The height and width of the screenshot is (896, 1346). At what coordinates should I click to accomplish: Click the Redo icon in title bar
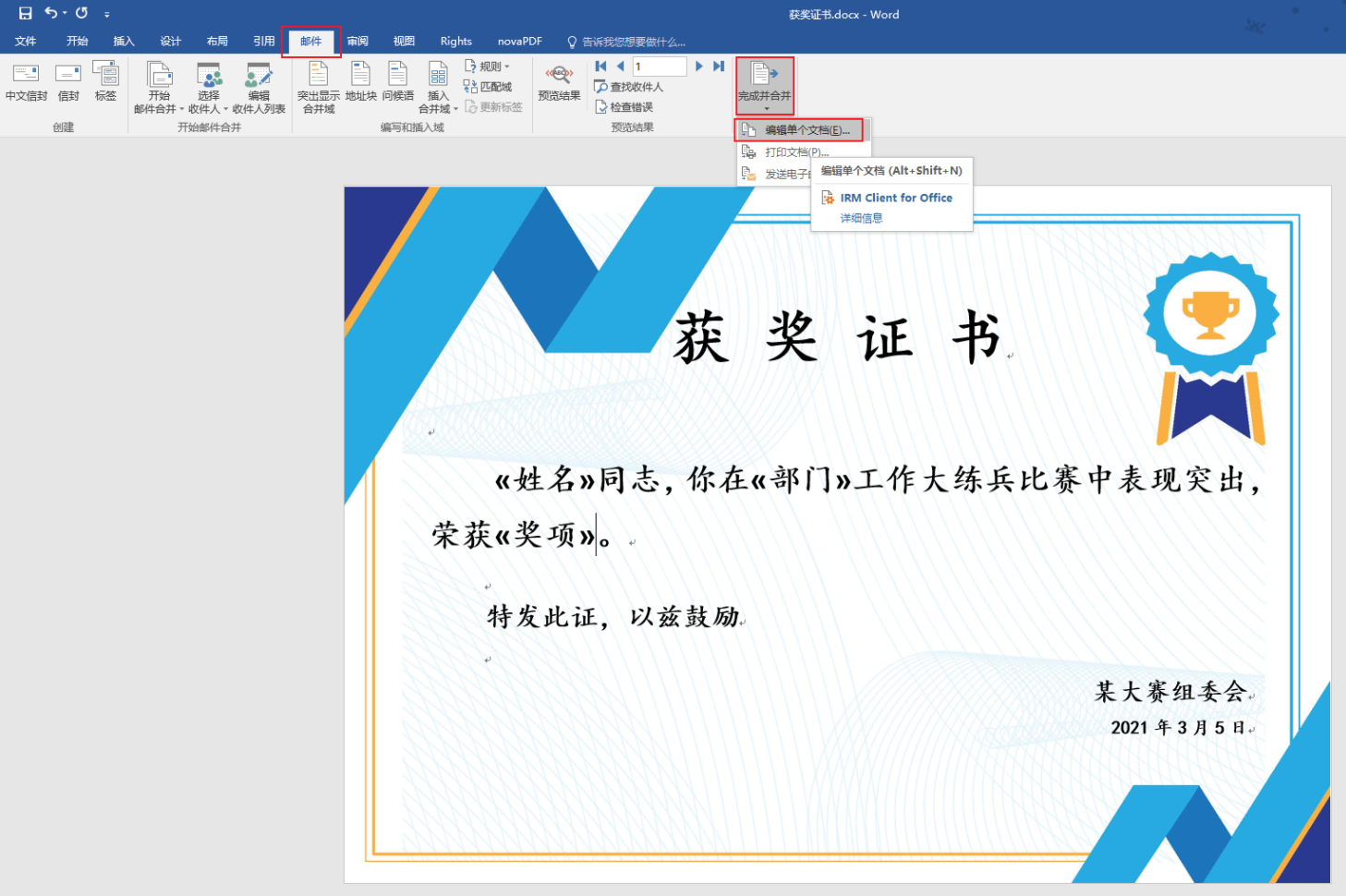pyautogui.click(x=82, y=13)
